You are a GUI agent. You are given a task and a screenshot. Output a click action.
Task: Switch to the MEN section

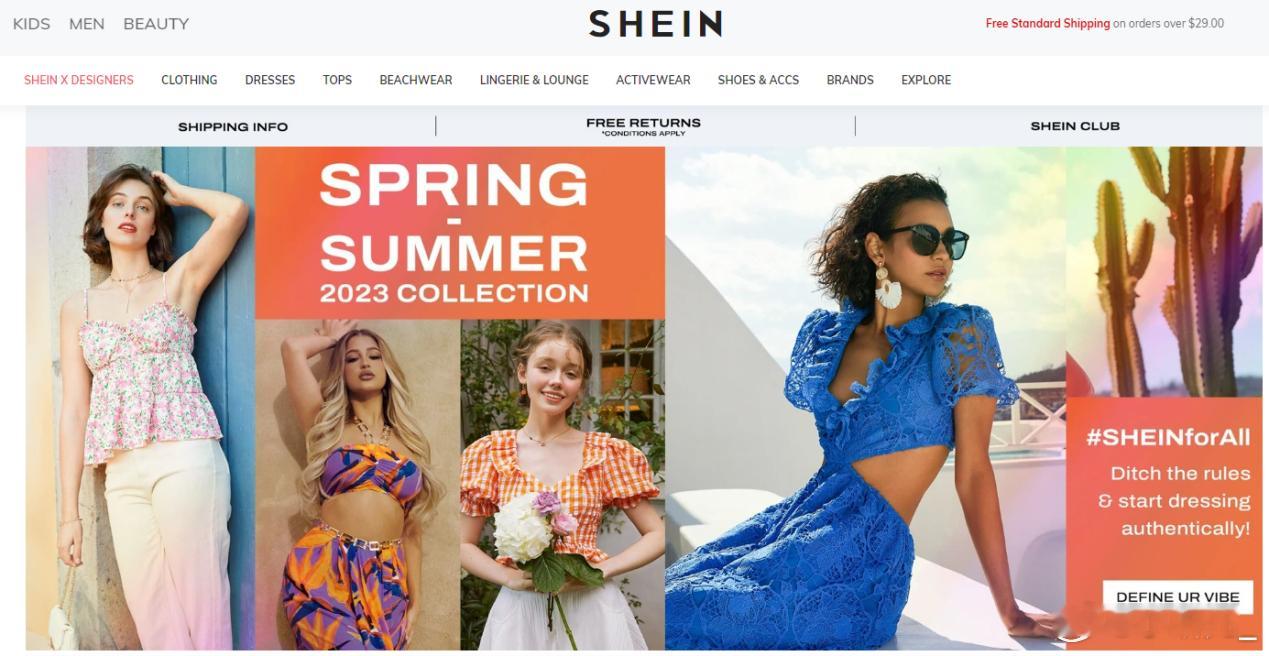click(x=87, y=24)
